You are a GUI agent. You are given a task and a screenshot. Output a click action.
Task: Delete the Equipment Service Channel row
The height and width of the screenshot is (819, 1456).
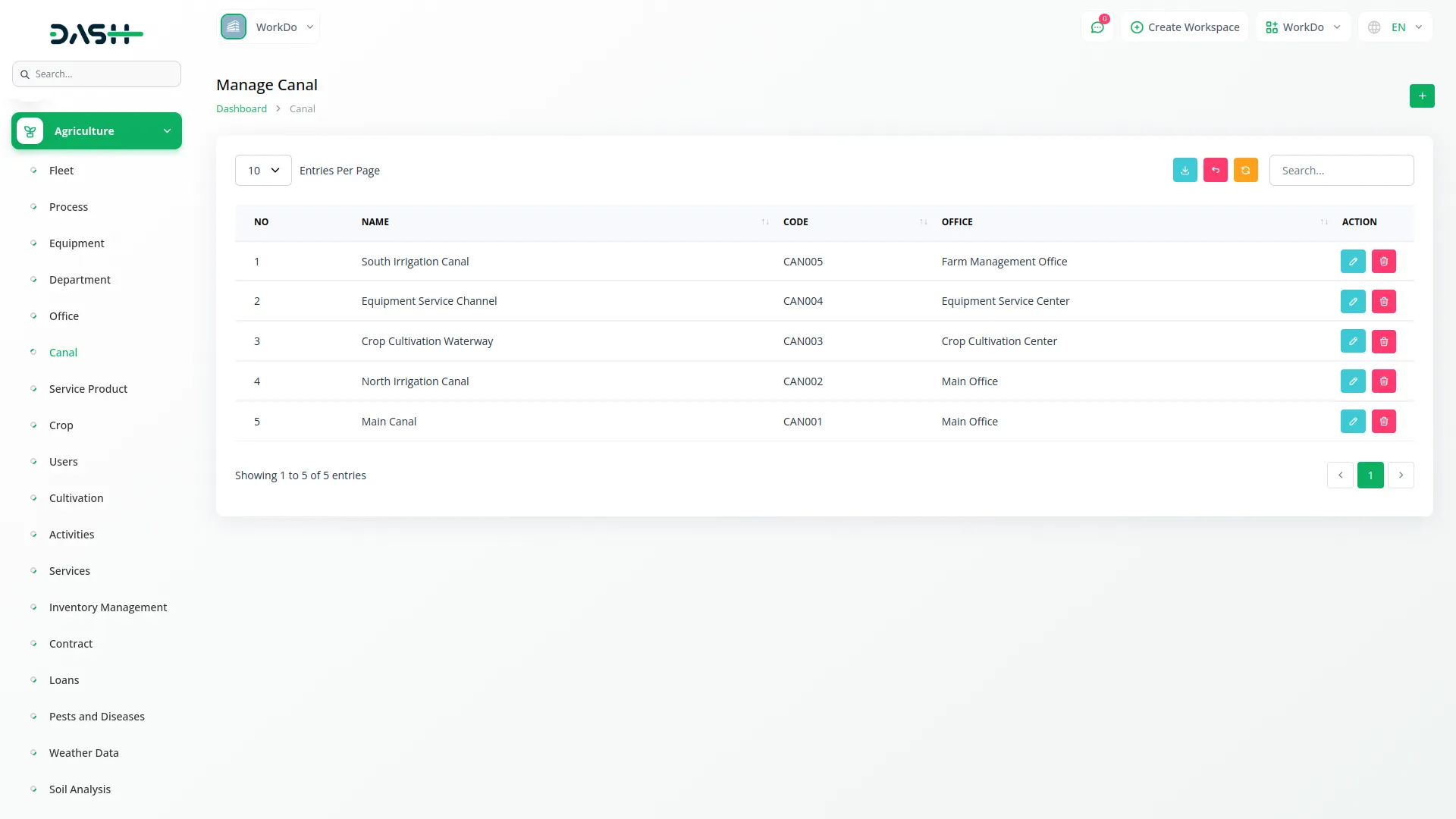point(1383,301)
